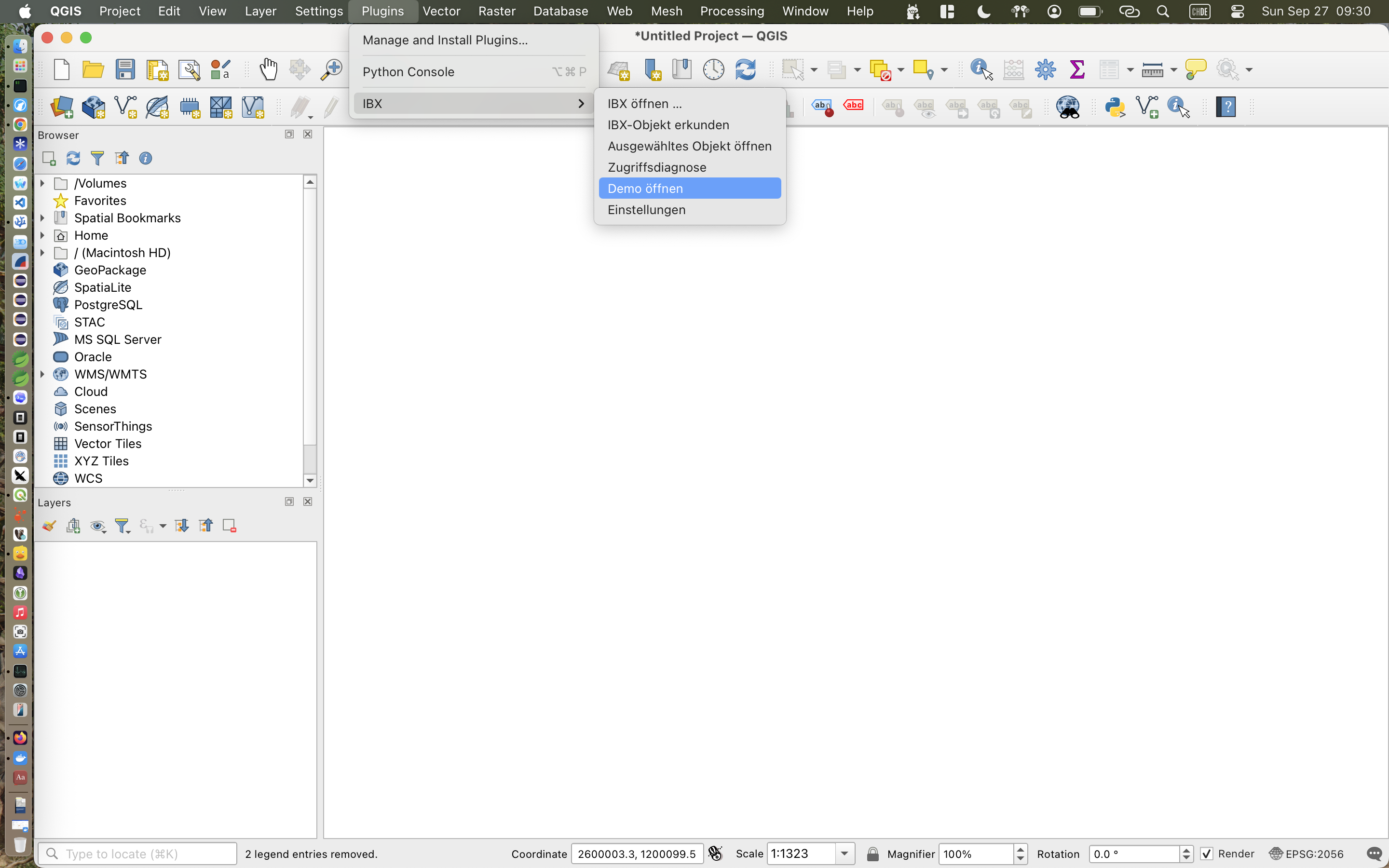
Task: Open the select features tool dropdown arrow
Action: 814,70
